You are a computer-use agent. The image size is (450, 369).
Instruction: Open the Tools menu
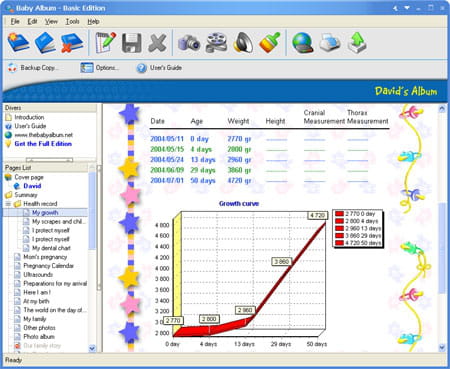tap(72, 22)
